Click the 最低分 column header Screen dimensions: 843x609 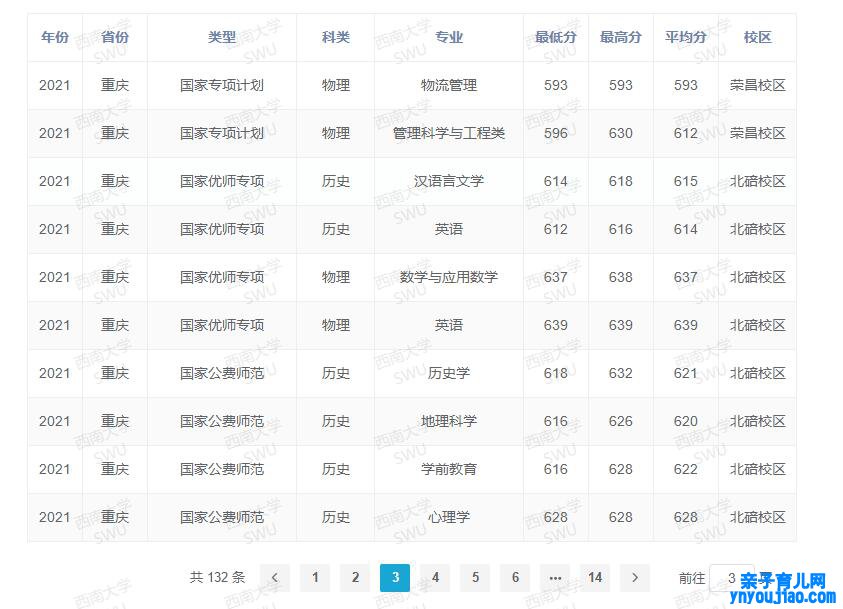pos(556,36)
